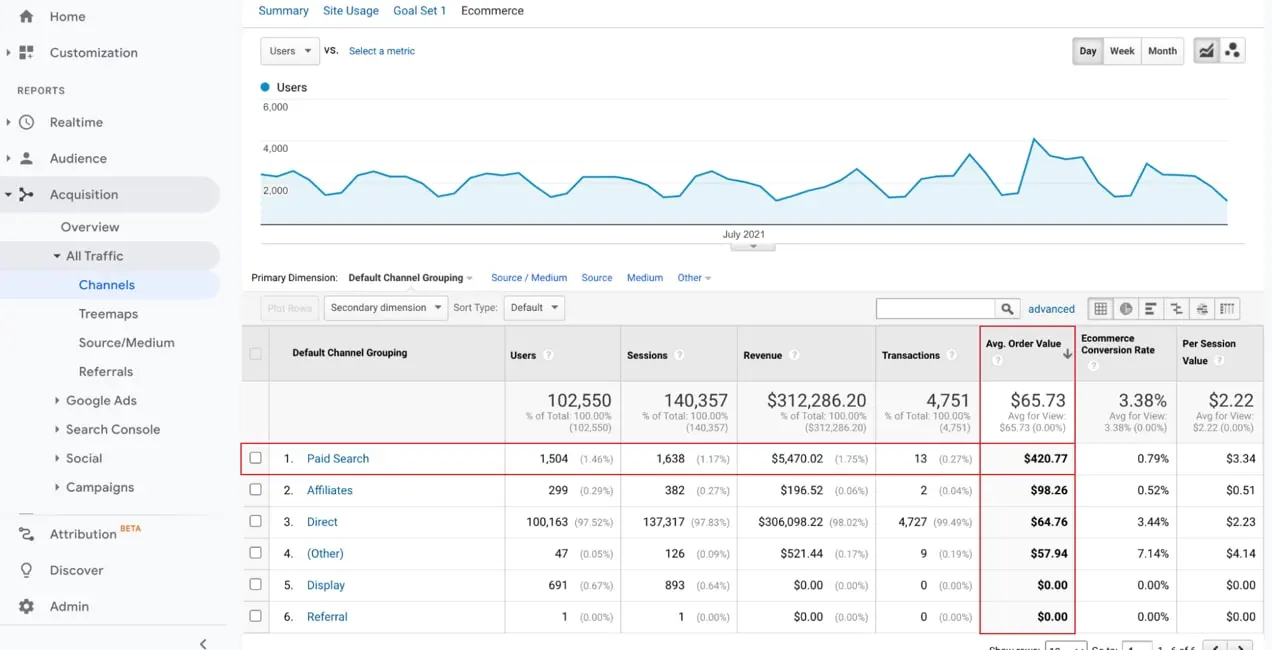Click help icon beside Sessions column

coord(679,355)
